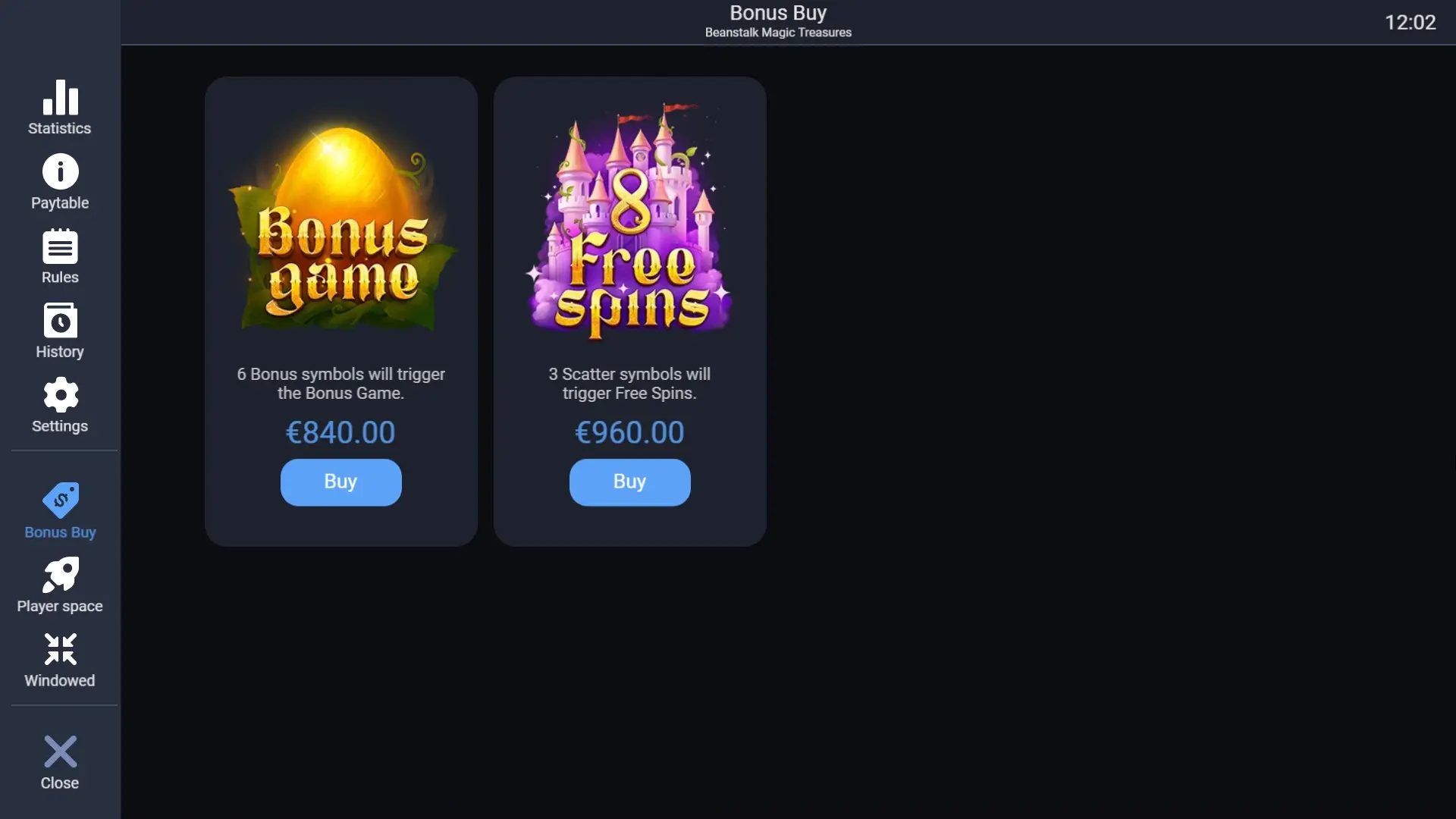Open the History clock icon

coord(60,321)
